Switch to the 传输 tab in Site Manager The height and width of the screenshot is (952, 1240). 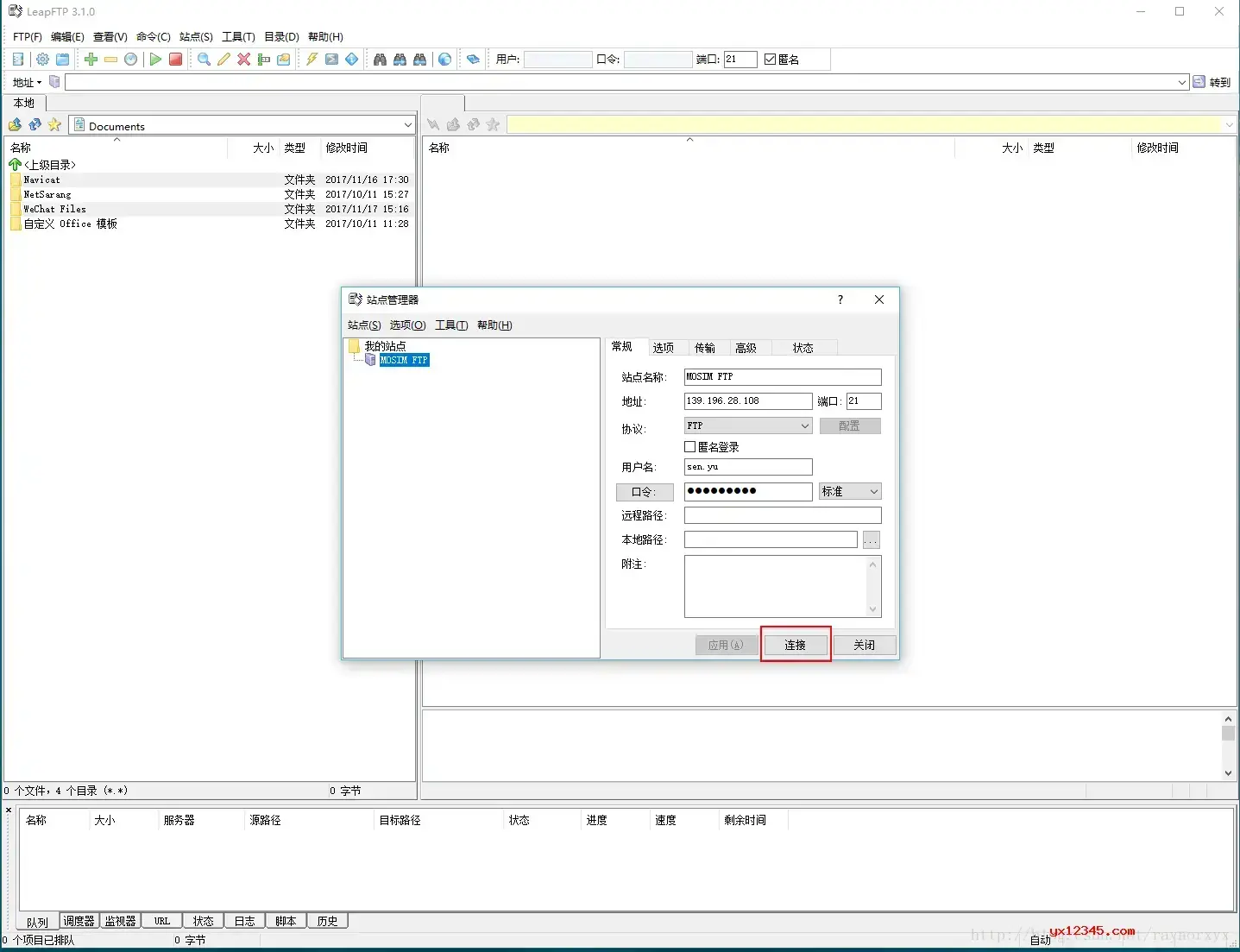pyautogui.click(x=705, y=348)
